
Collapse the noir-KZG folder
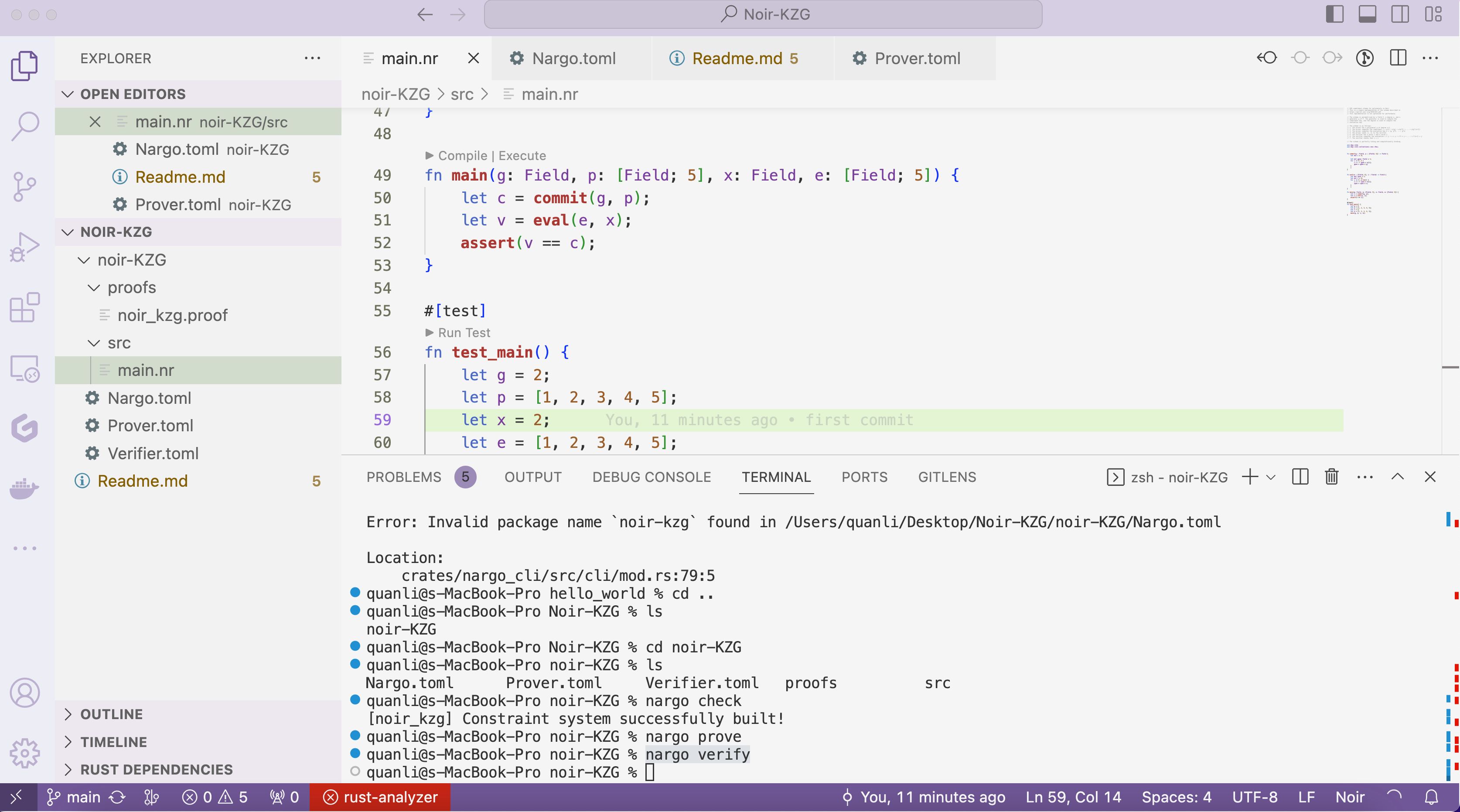(x=198, y=260)
